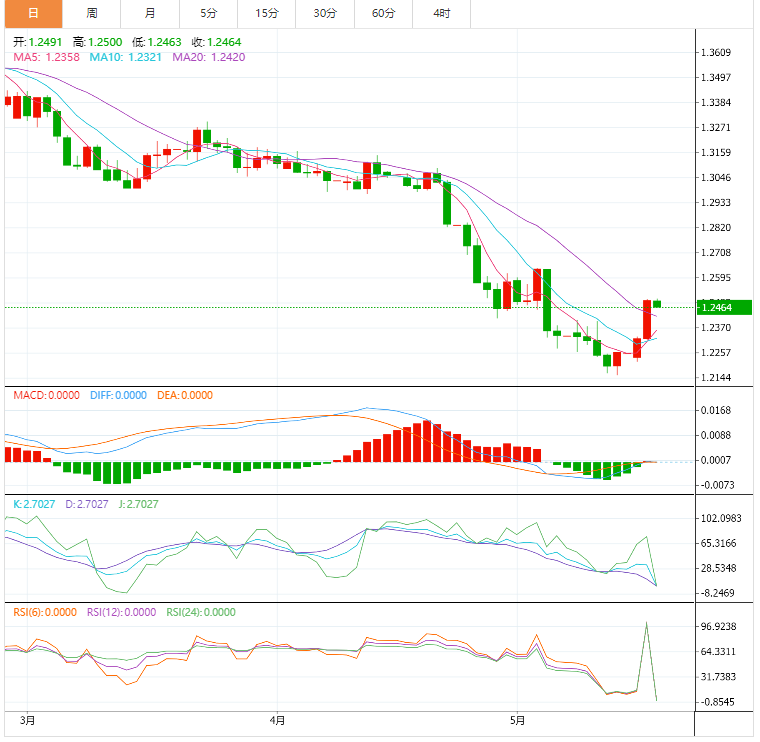Click the MACD: 0.0000 label
This screenshot has height=742, width=760.
(x=46, y=395)
